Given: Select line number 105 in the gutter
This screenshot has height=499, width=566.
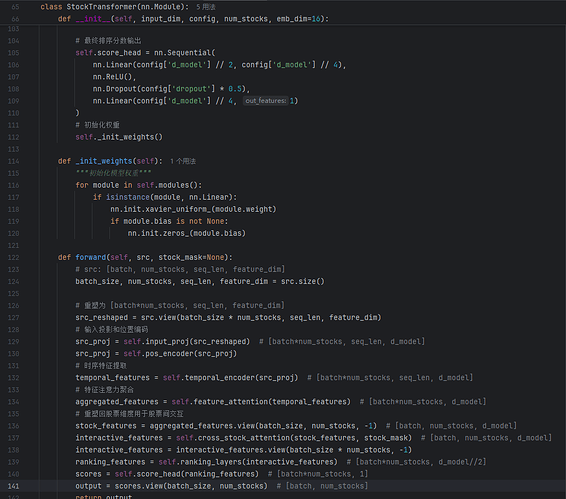Looking at the screenshot, I should 13,53.
